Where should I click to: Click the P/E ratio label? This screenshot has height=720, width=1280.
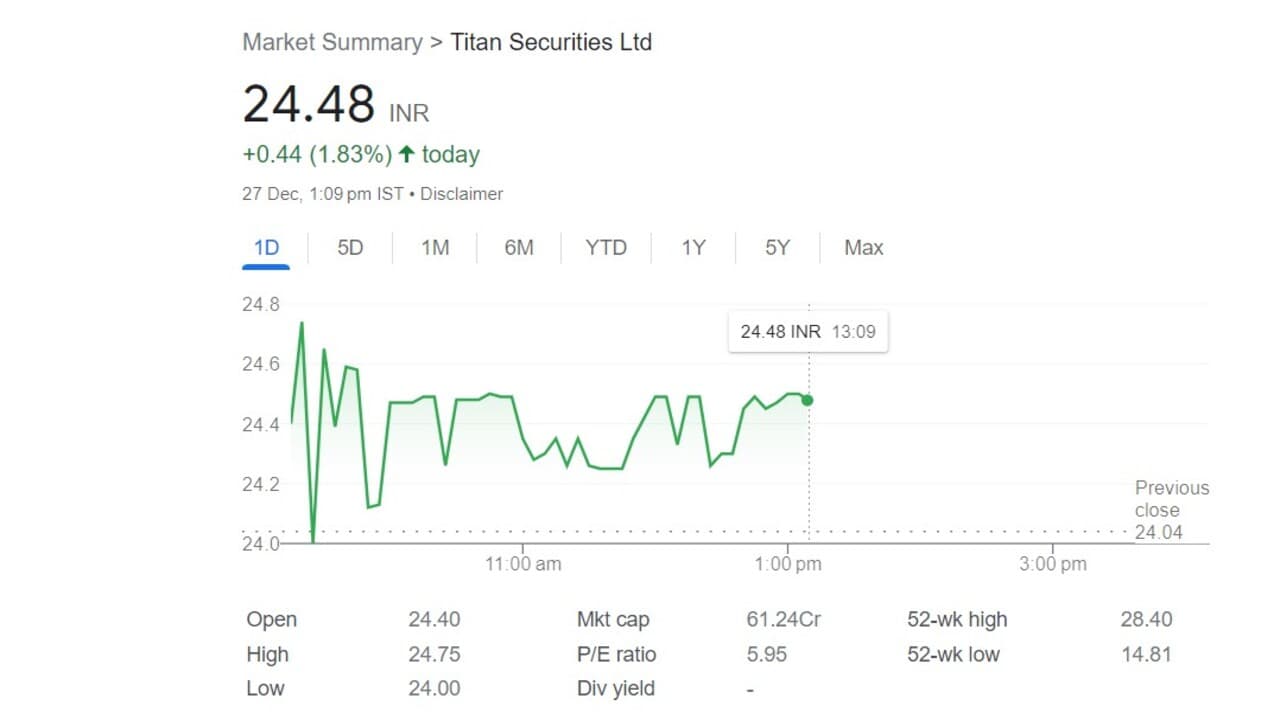click(x=616, y=655)
